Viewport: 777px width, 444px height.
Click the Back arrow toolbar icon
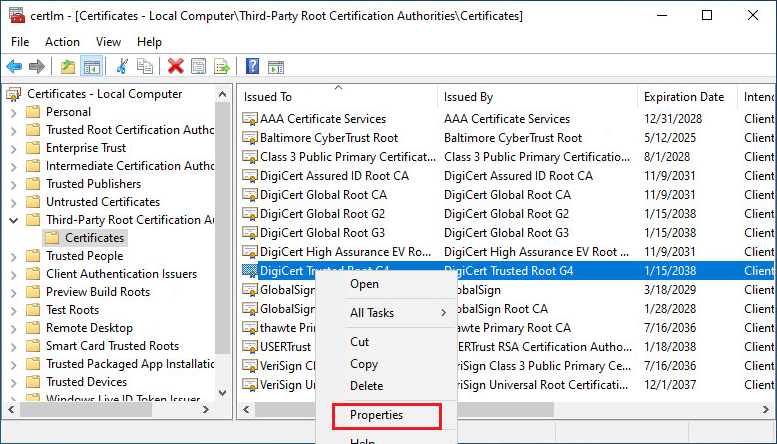click(14, 66)
